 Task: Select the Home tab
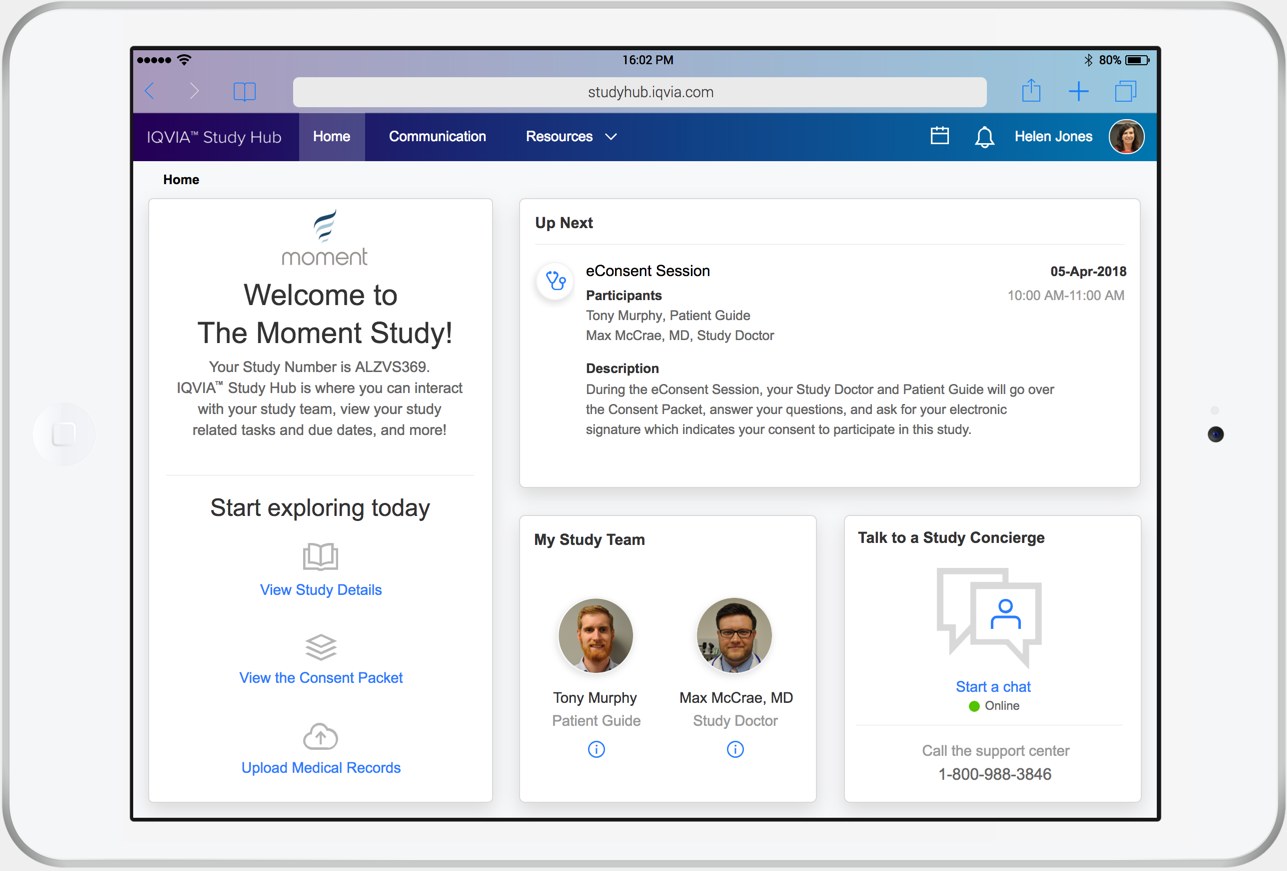[x=331, y=137]
